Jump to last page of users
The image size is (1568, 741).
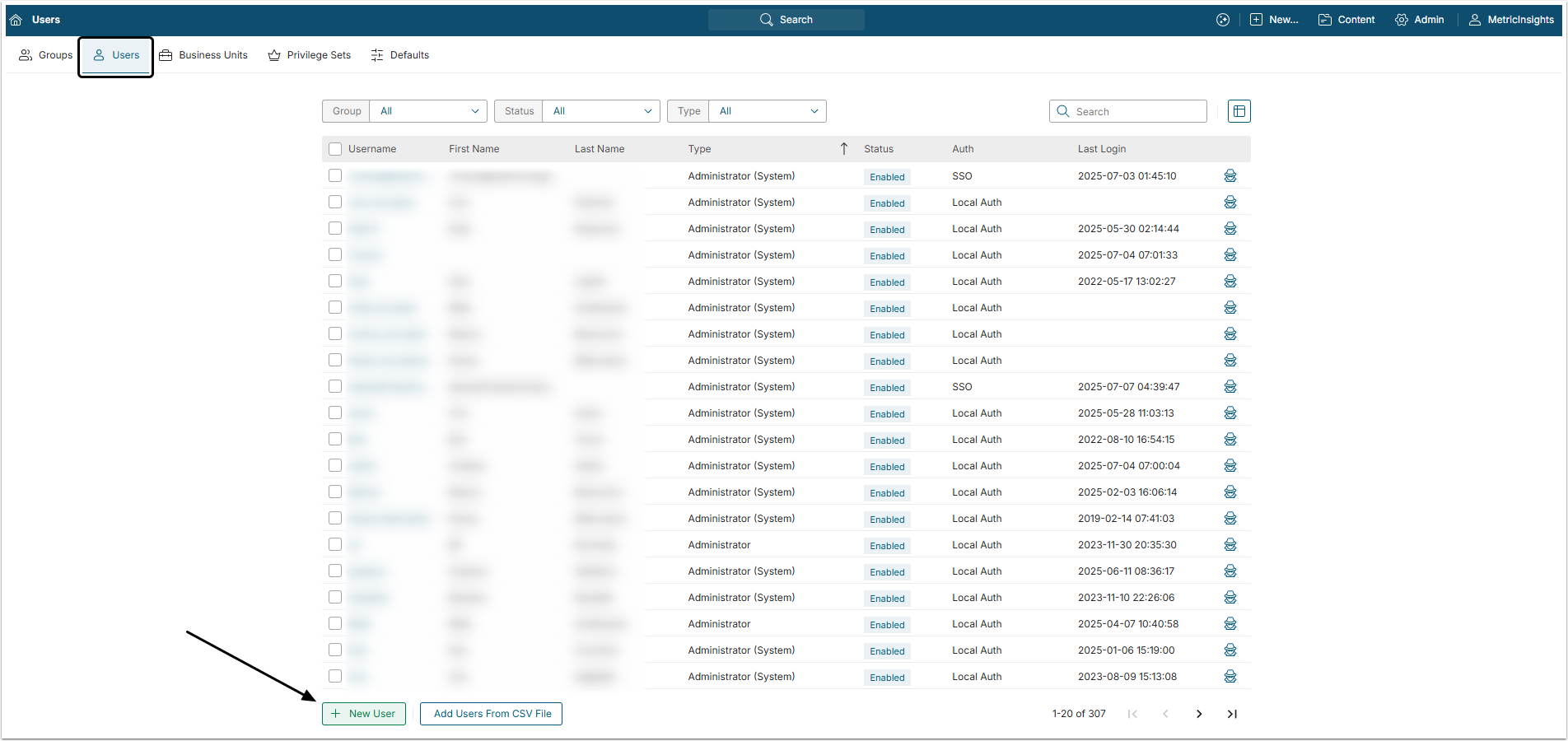coord(1232,714)
